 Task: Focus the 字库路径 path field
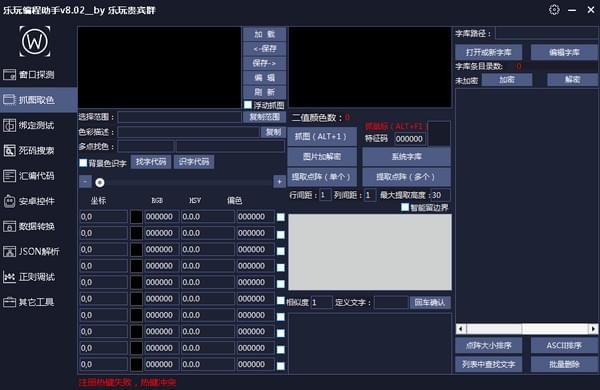tap(546, 33)
